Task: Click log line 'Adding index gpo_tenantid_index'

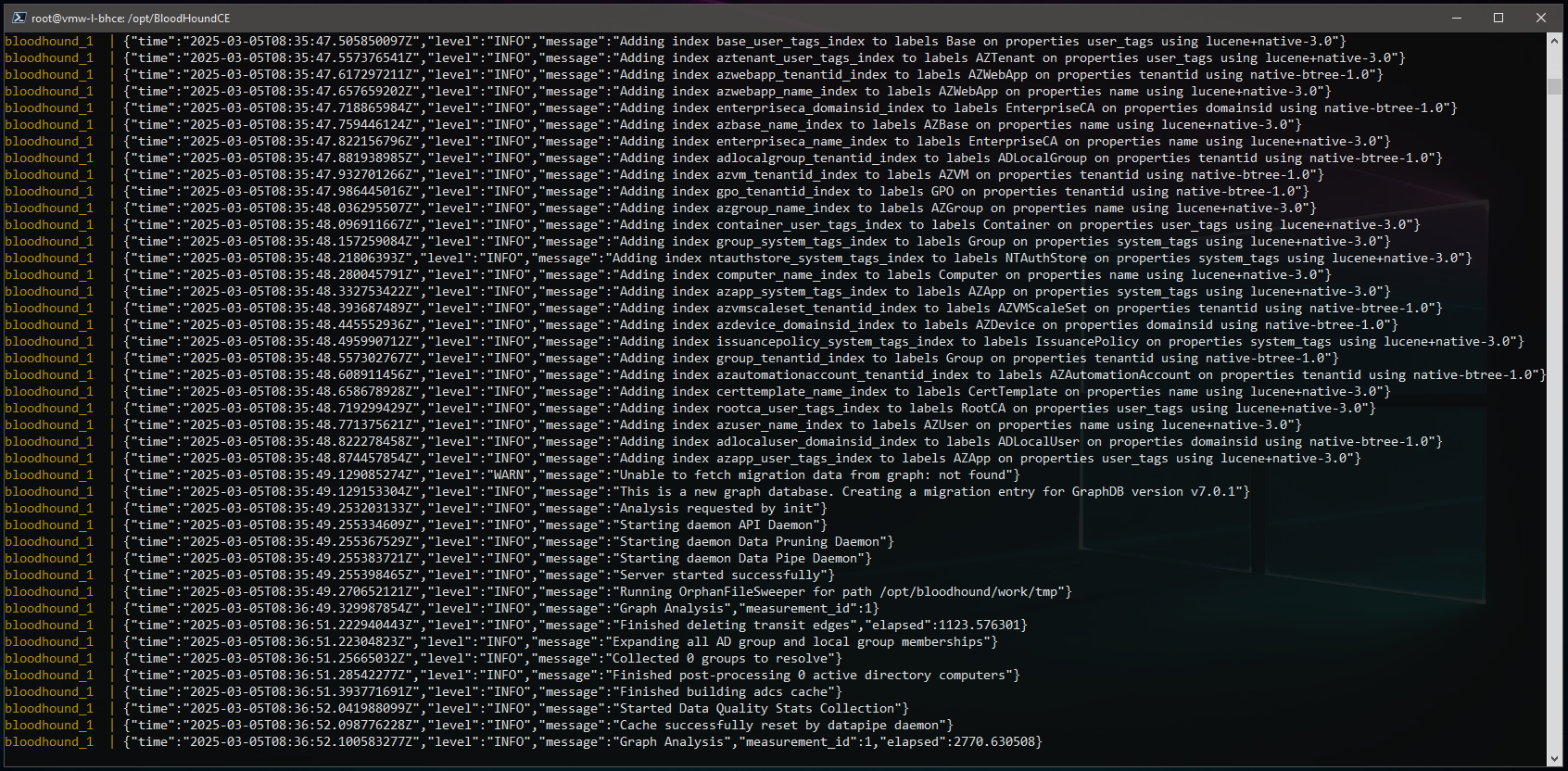Action: 657,192
